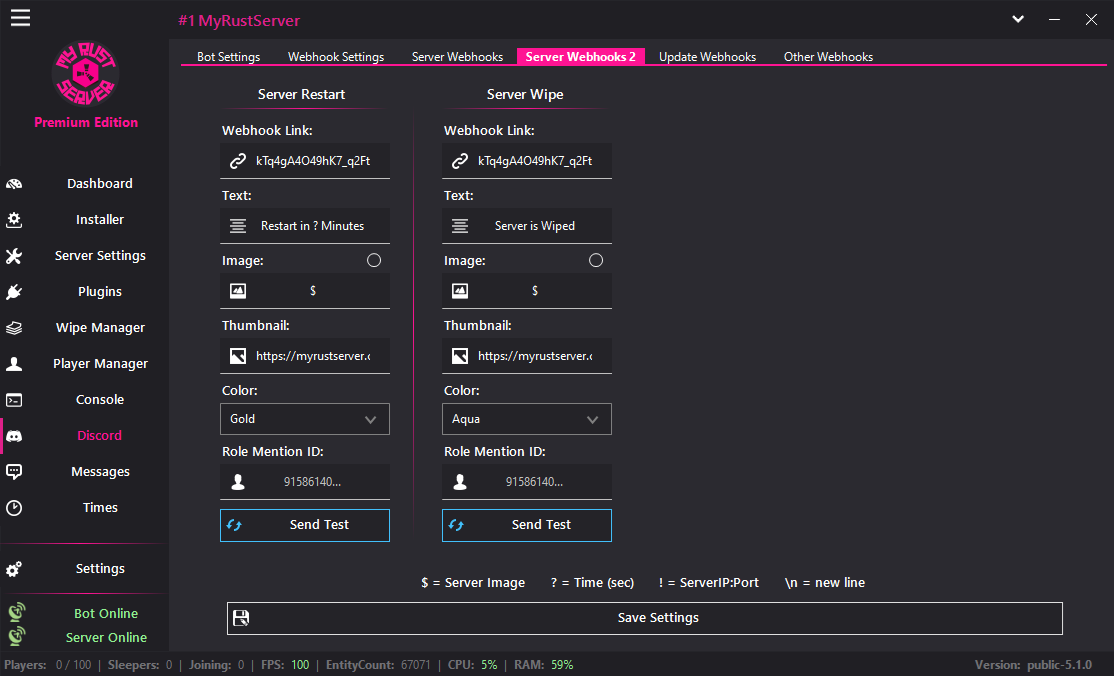This screenshot has height=676, width=1114.
Task: Click the picture icon in Server Wipe Image
Action: [460, 291]
